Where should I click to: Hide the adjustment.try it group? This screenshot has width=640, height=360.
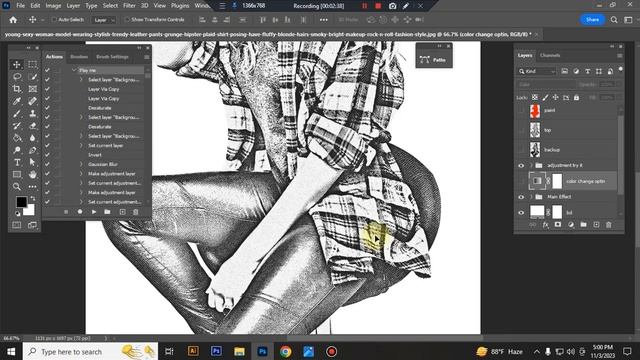point(521,166)
